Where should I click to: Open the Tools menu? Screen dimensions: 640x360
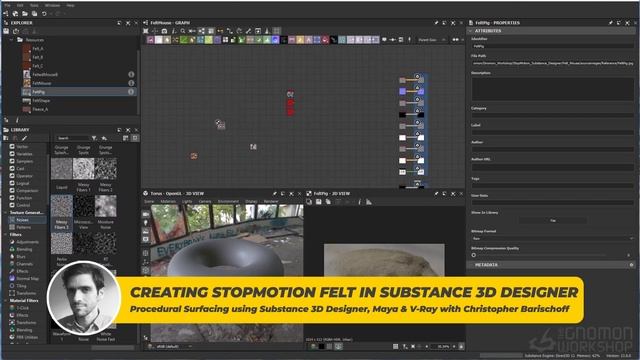click(34, 5)
